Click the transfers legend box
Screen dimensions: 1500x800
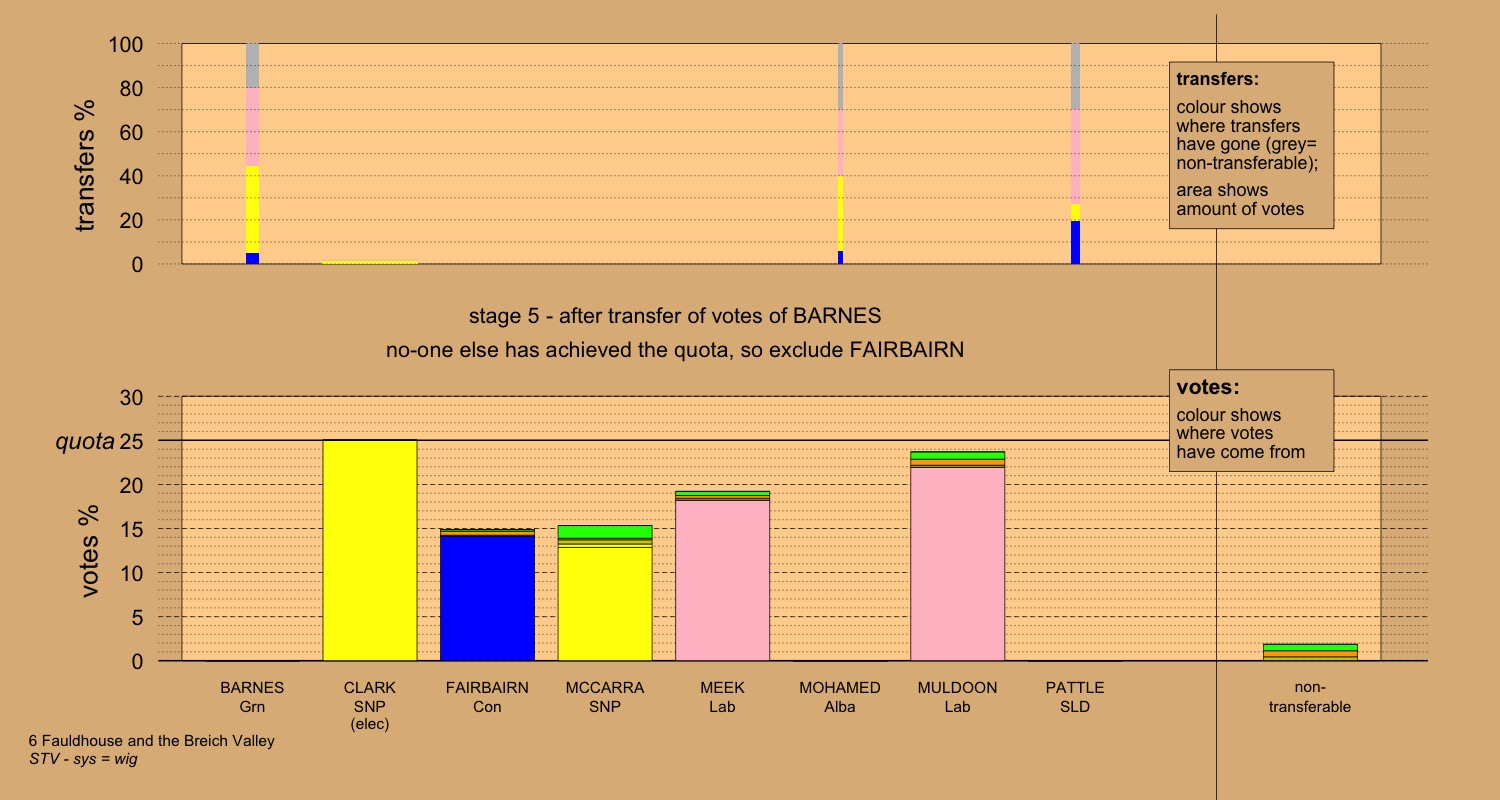pyautogui.click(x=1251, y=145)
